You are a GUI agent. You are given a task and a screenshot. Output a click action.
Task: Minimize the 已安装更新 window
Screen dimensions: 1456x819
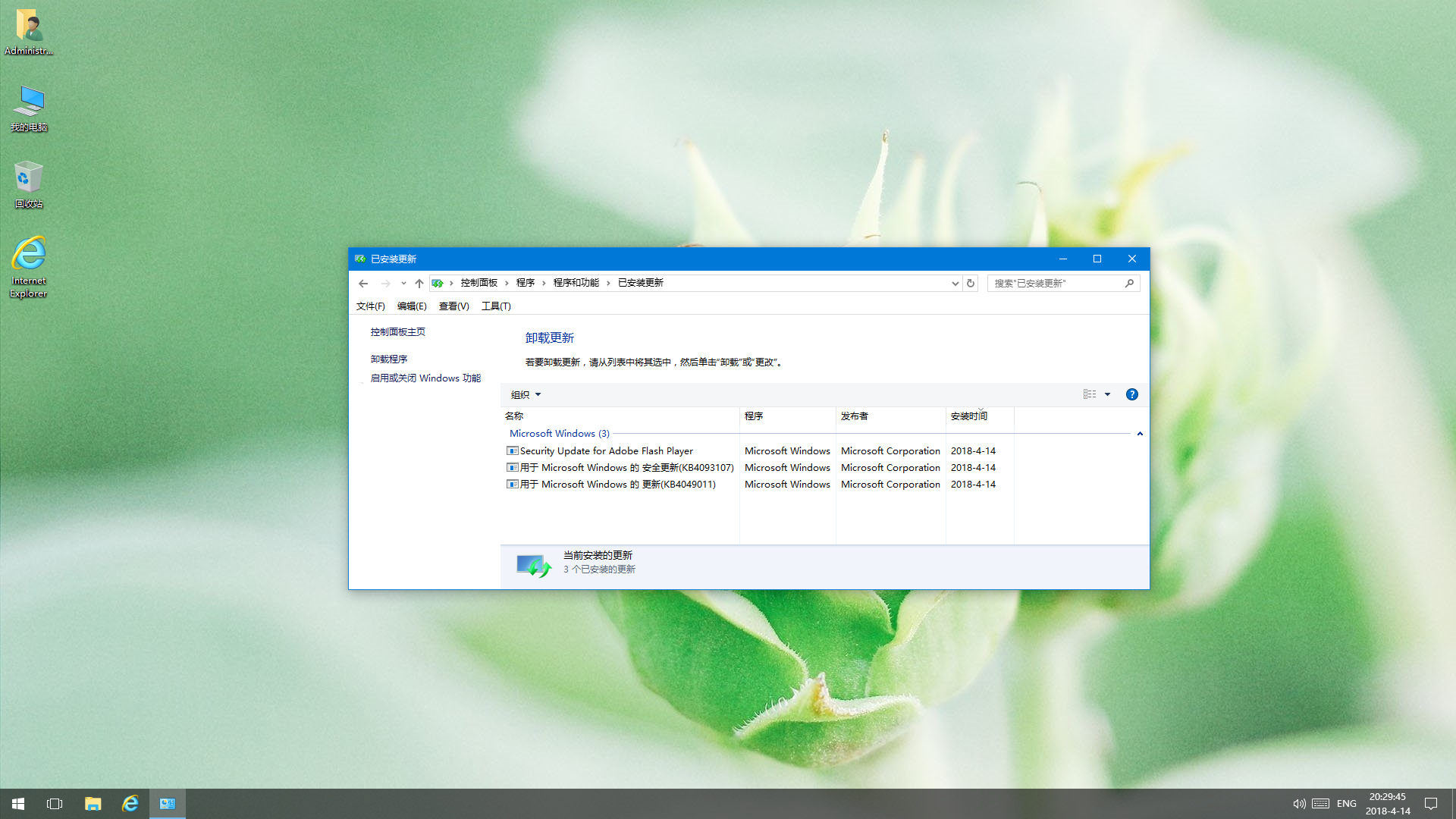point(1063,259)
